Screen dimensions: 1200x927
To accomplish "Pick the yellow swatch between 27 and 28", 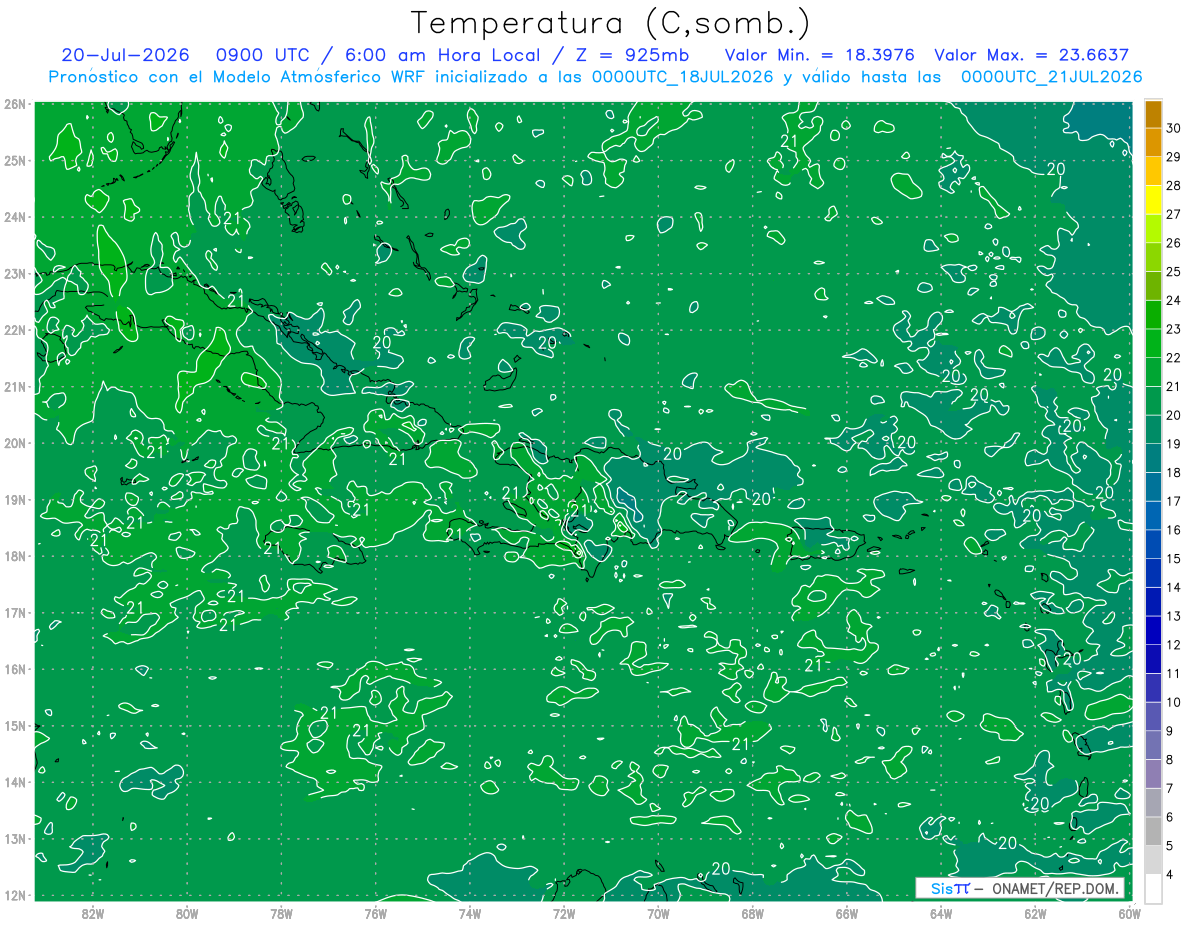I will coord(1153,200).
